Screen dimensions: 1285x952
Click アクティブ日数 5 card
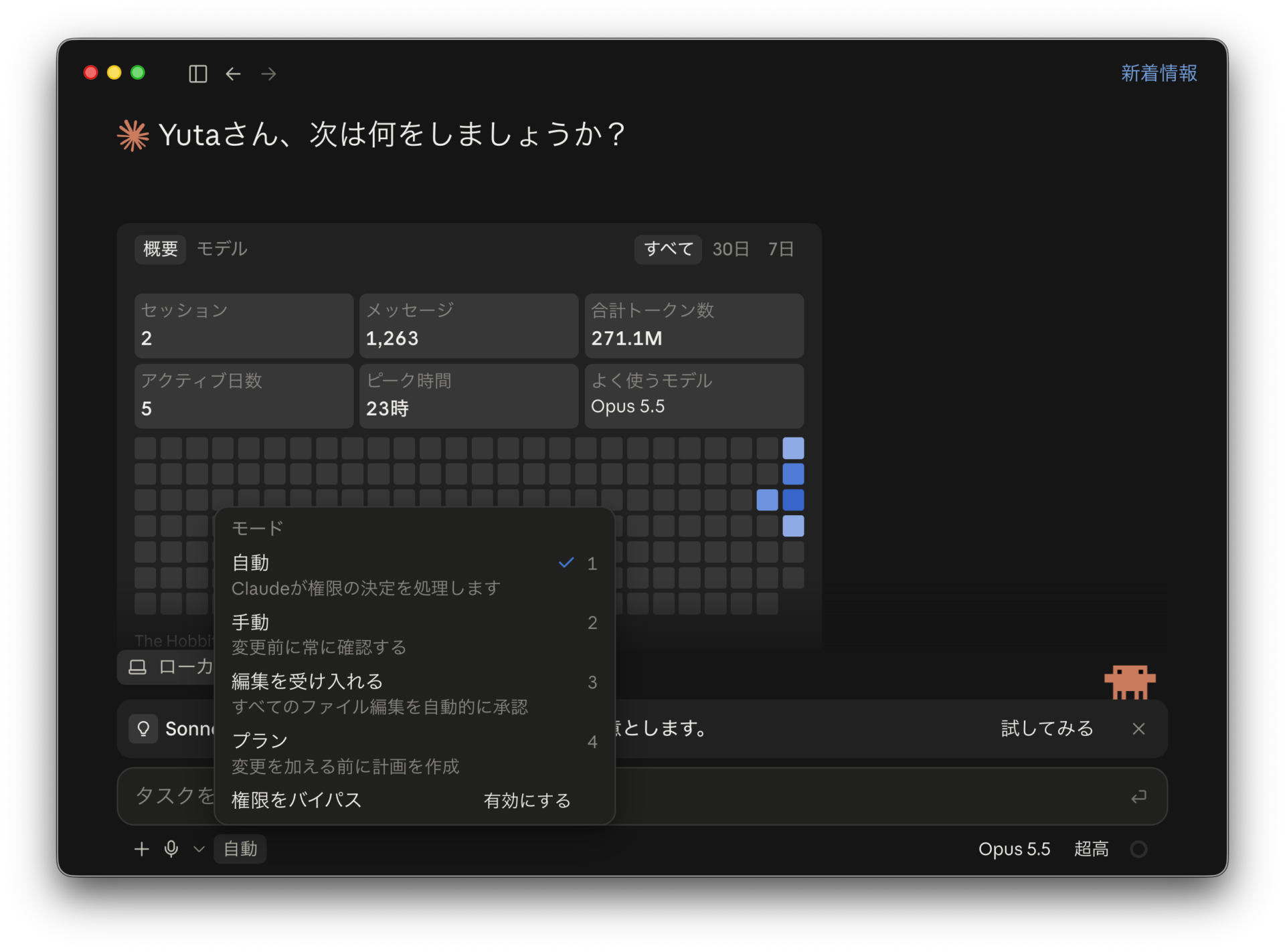coord(244,395)
